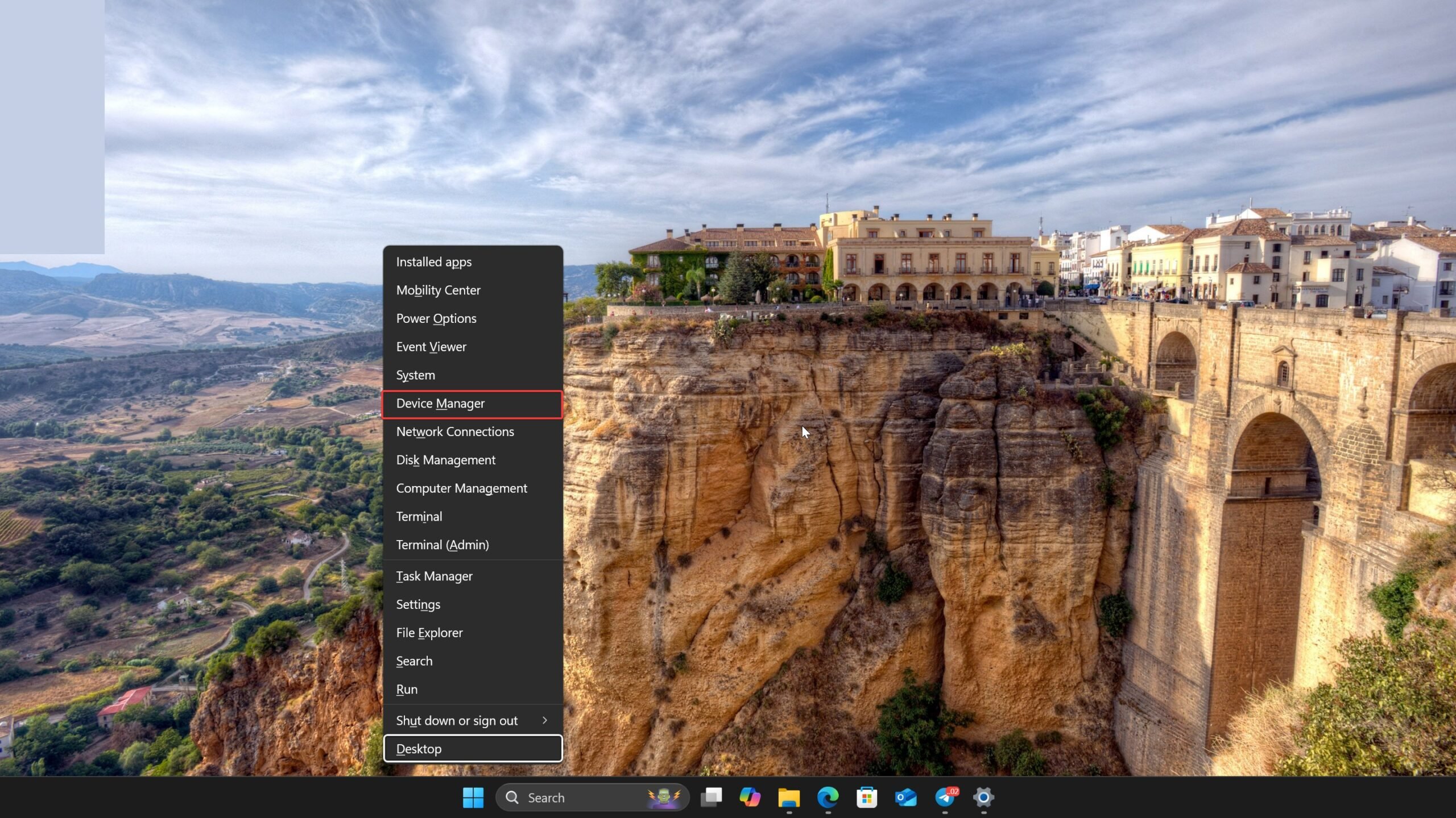Open Task Manager from context menu
The image size is (1456, 818).
pyautogui.click(x=434, y=575)
